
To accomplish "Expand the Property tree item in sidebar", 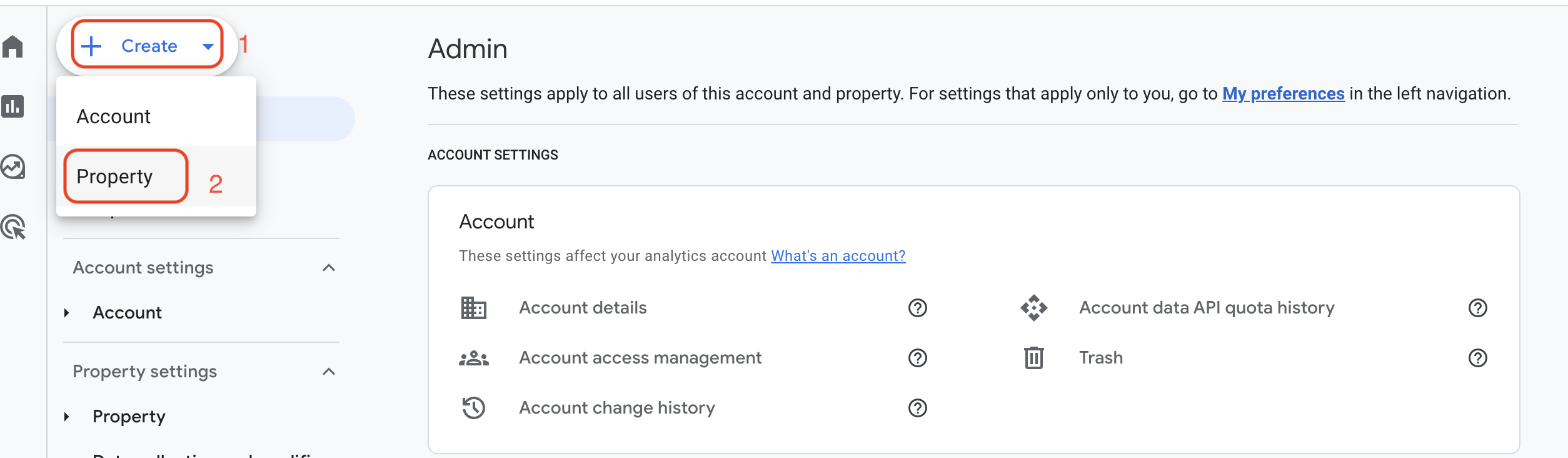I will [67, 417].
